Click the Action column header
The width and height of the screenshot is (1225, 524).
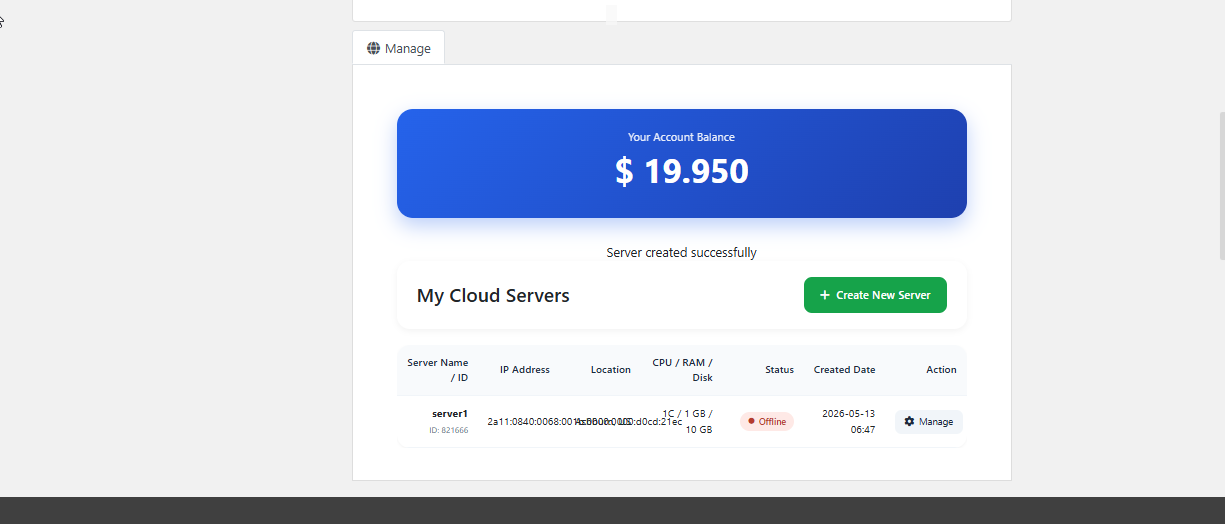point(941,370)
